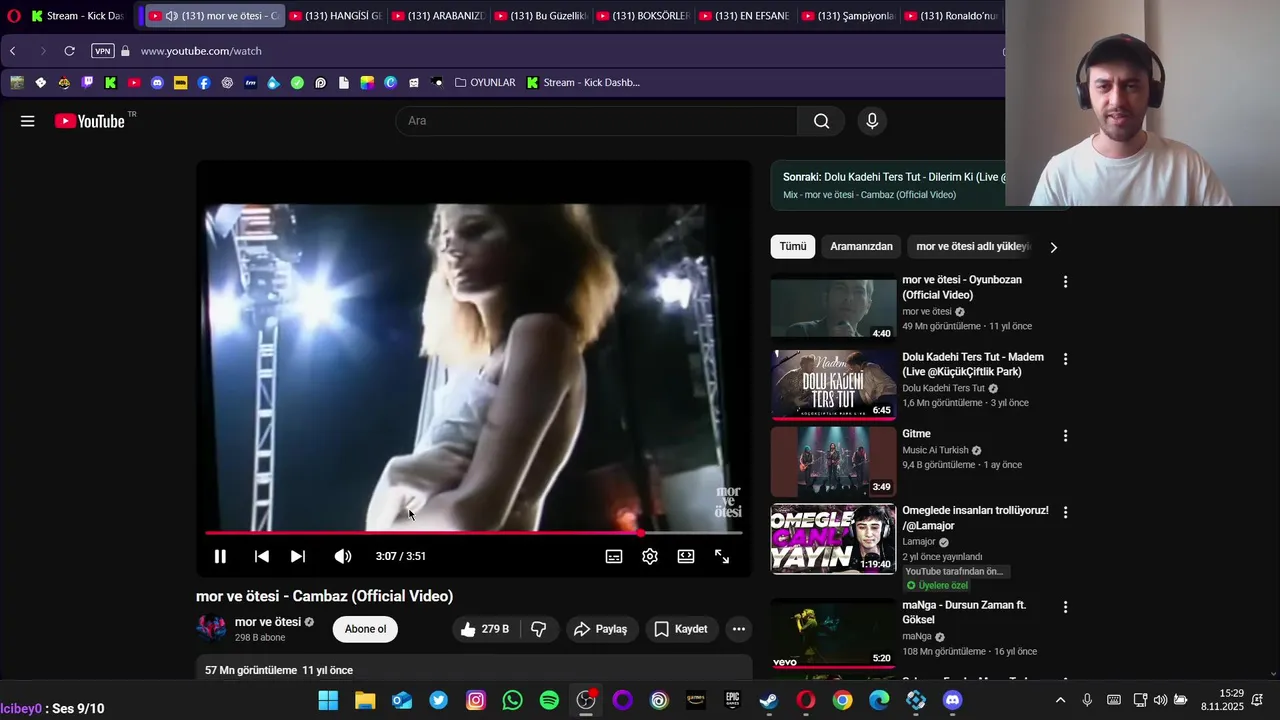Seek with the red progress bar

pyautogui.click(x=473, y=533)
